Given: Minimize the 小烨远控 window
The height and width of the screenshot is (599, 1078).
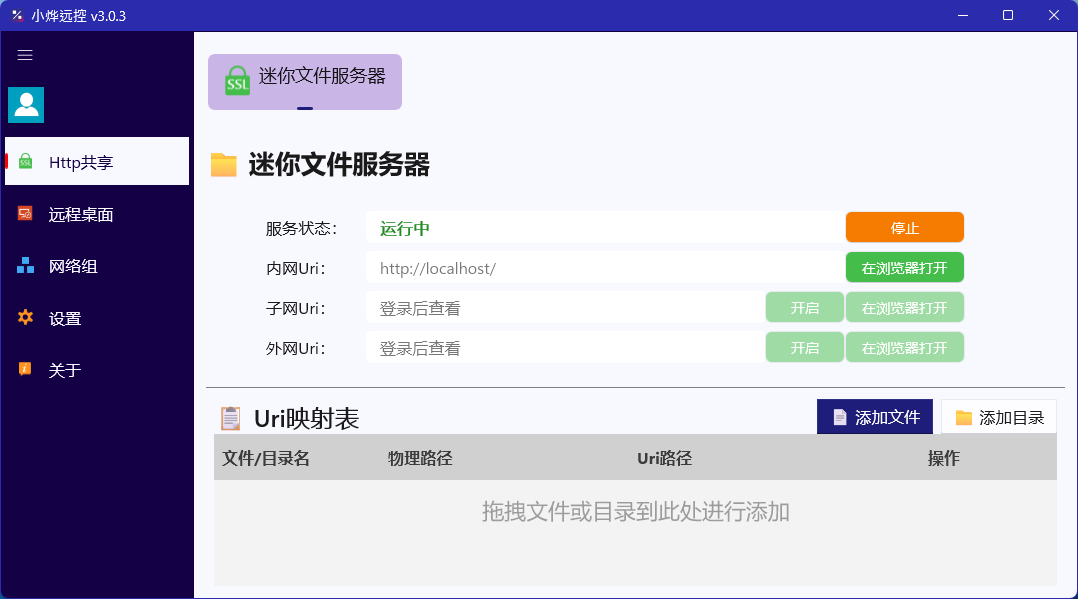Looking at the screenshot, I should click(962, 15).
